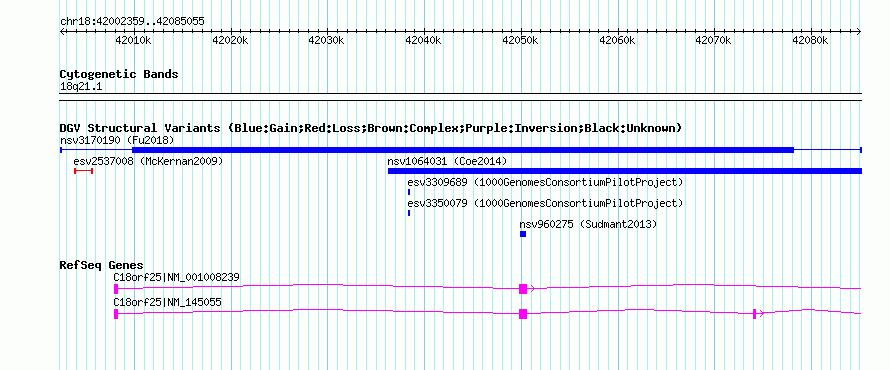Screen dimensions: 890x370
Task: Click the 42010k ruler tick label
Action: (x=133, y=40)
